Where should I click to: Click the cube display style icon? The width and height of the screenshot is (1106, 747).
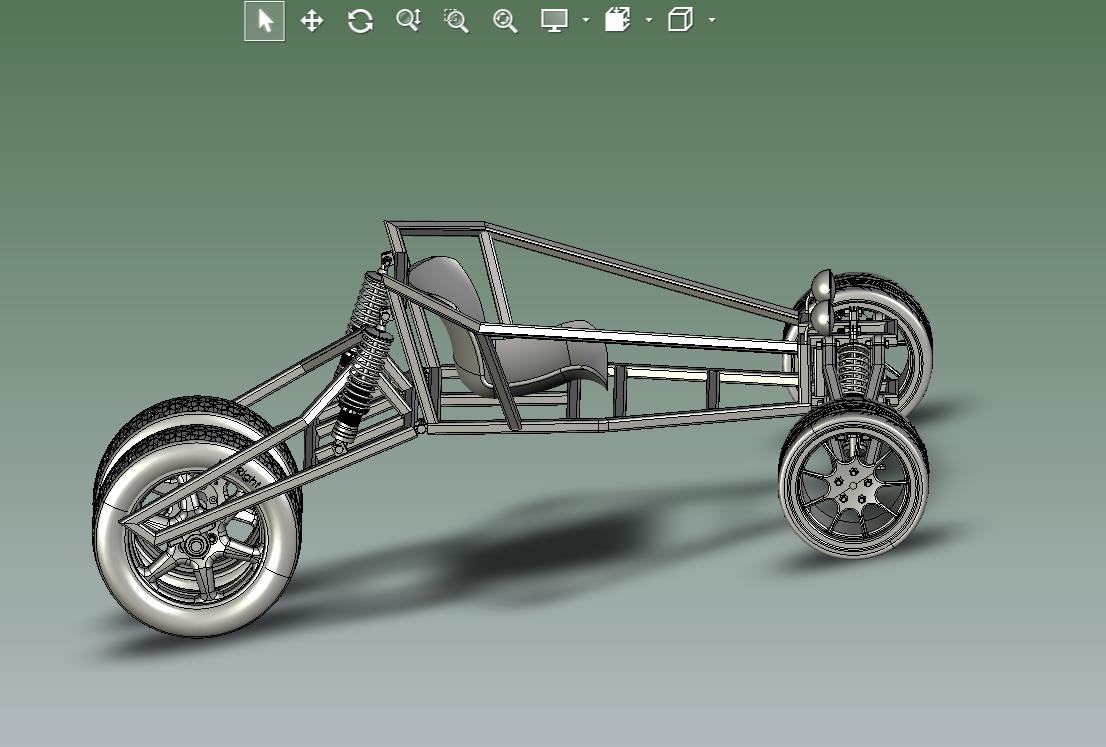point(680,21)
